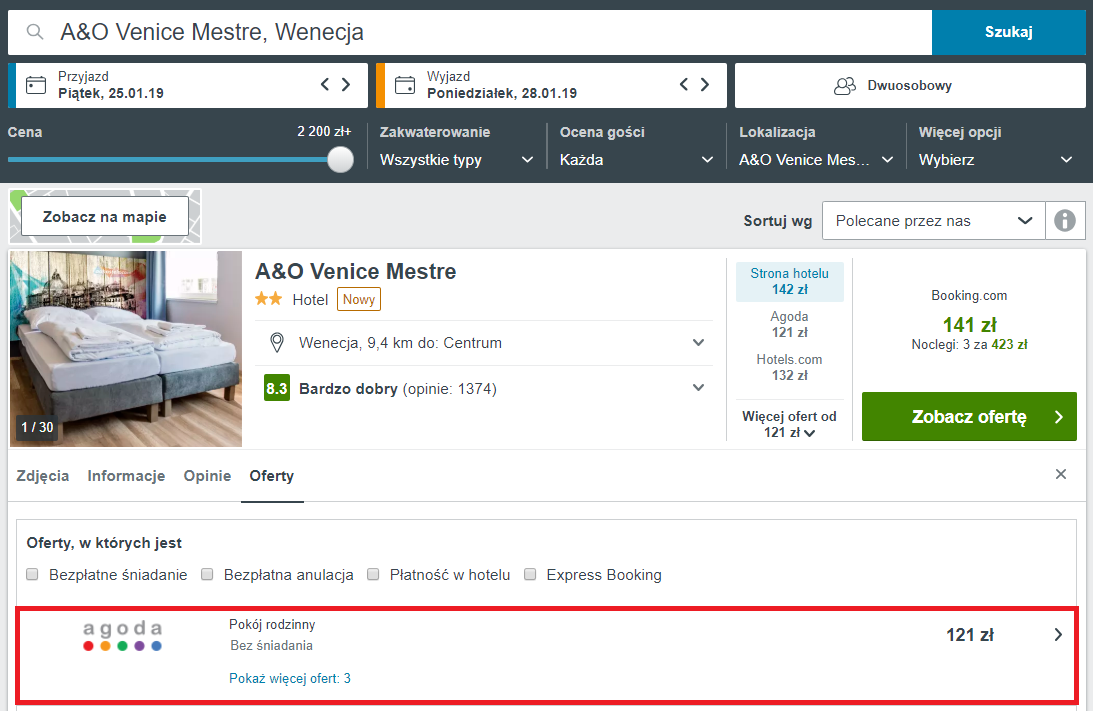Close the hotel details panel
Image resolution: width=1093 pixels, height=711 pixels.
1061,474
